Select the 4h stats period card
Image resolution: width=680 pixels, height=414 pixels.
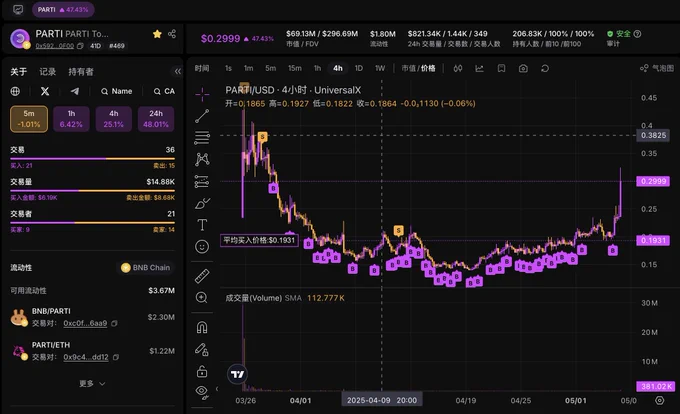click(114, 119)
